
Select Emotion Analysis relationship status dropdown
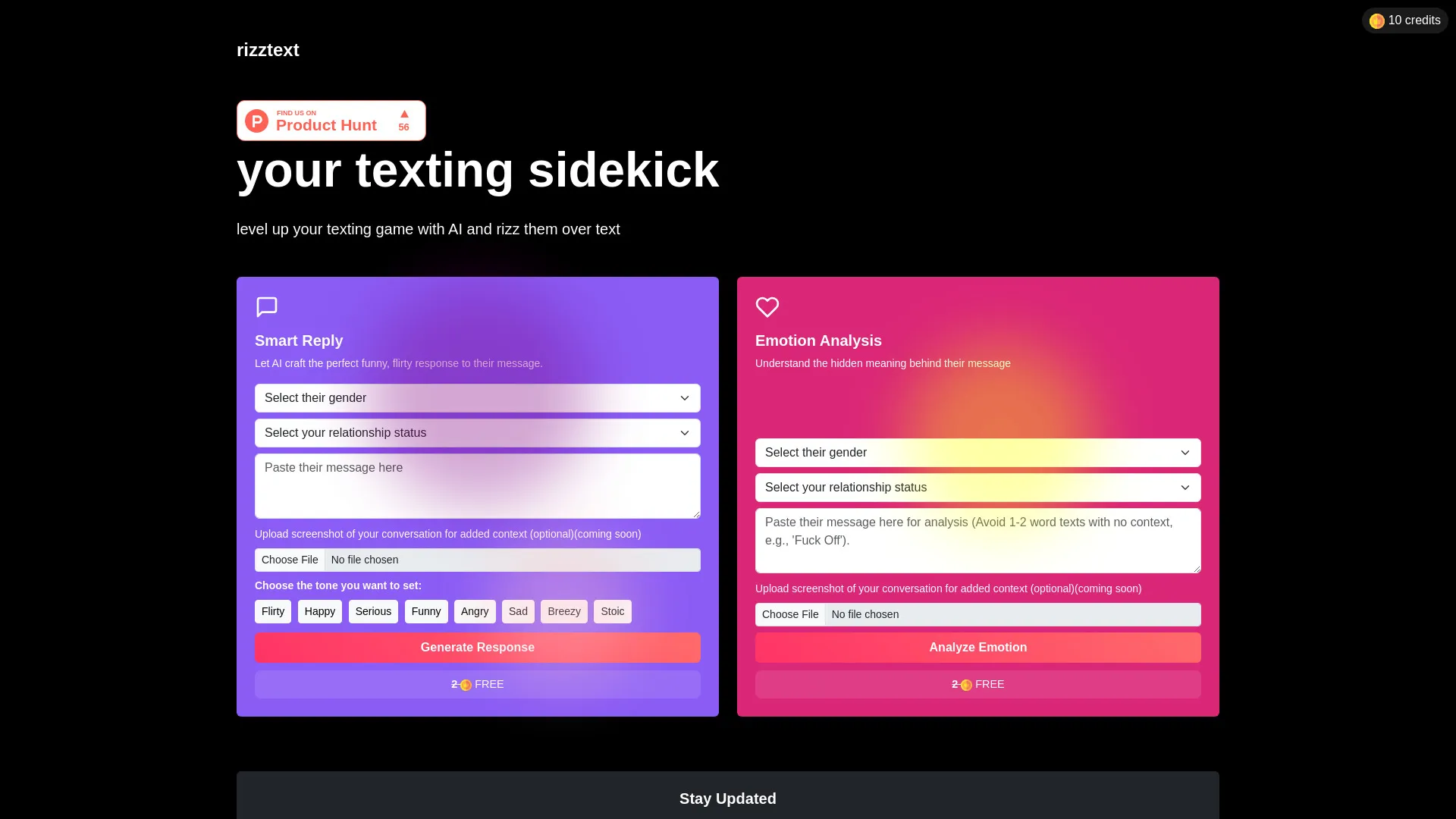978,487
